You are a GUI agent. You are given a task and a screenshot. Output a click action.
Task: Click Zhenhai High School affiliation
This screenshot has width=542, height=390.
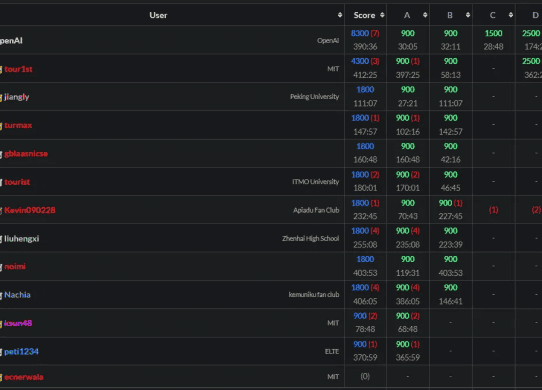311,239
